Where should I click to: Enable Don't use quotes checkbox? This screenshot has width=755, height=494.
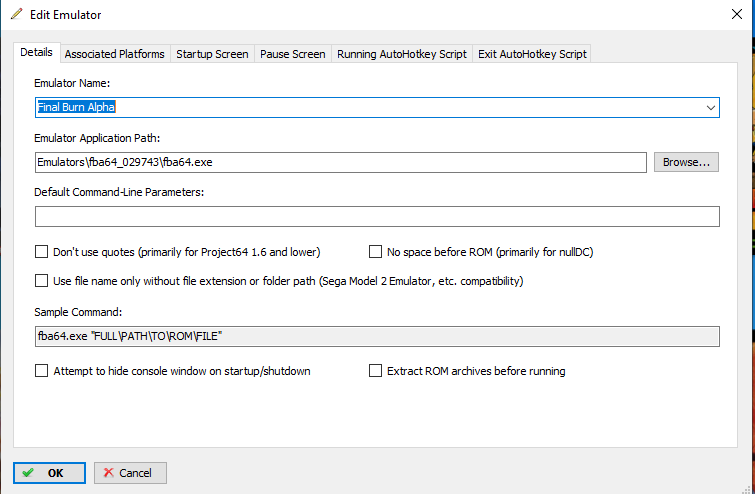tap(41, 252)
